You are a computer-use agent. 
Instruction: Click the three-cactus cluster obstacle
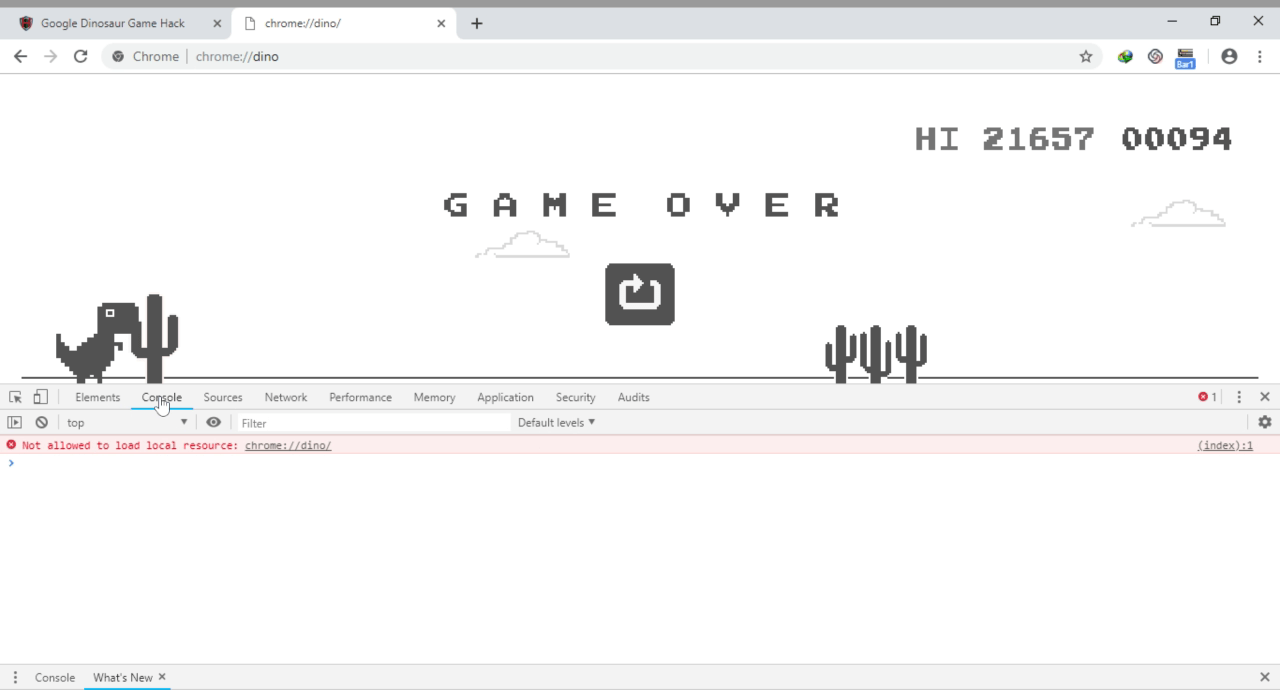[x=876, y=354]
